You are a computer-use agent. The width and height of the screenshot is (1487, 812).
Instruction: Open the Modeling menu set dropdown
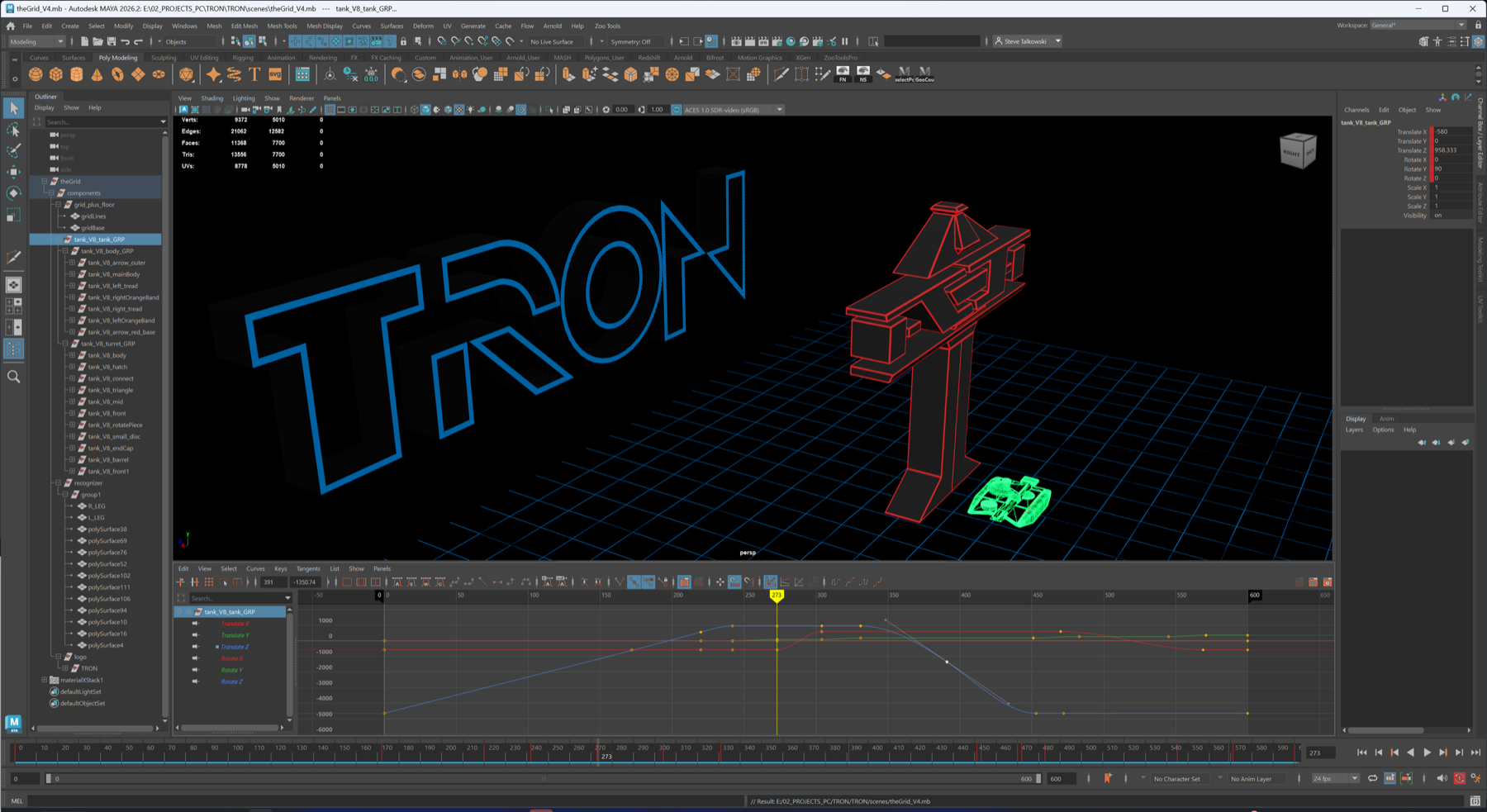tap(36, 41)
